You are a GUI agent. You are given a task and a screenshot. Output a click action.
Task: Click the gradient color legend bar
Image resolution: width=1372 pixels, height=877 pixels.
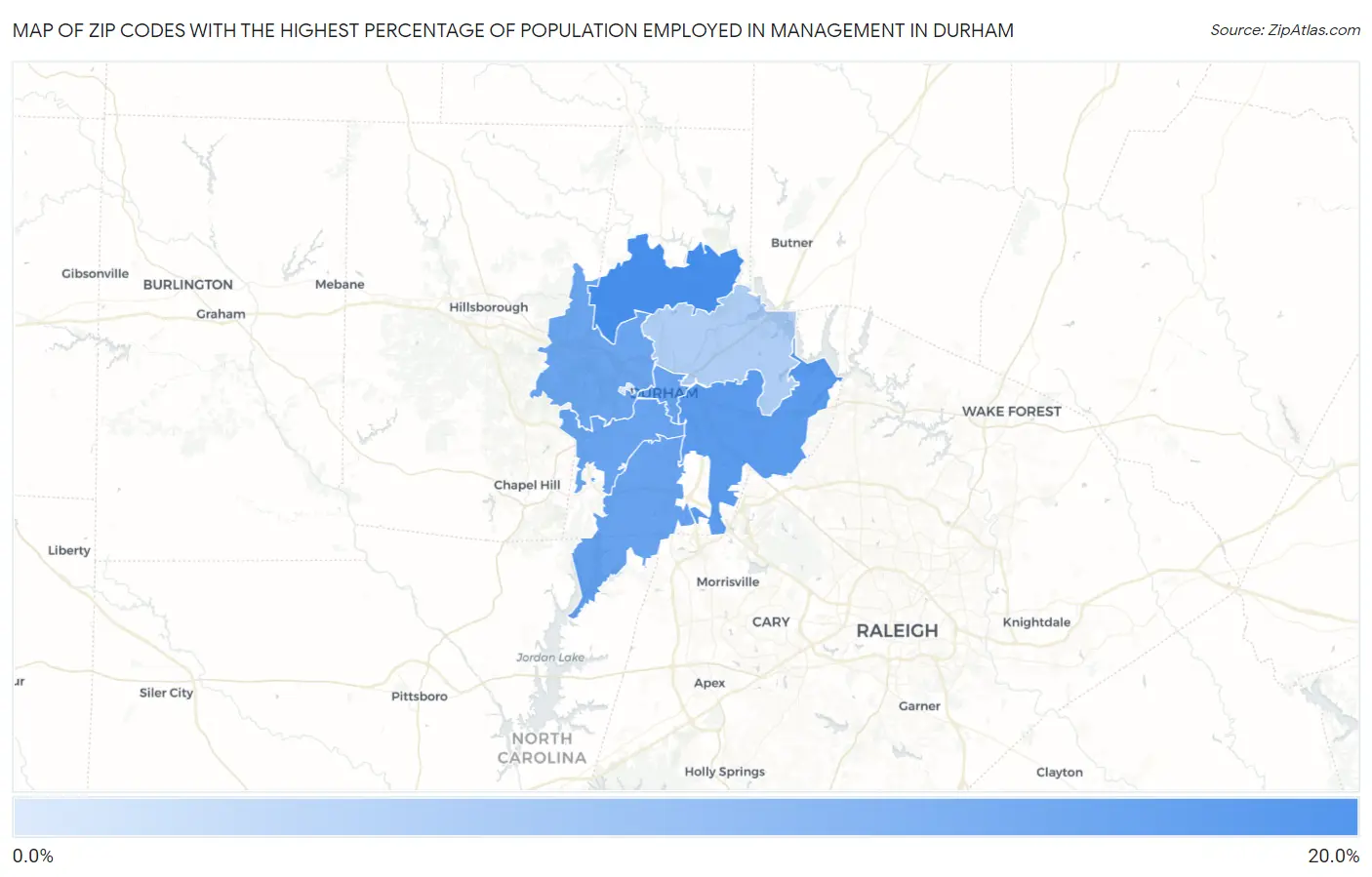(x=685, y=817)
